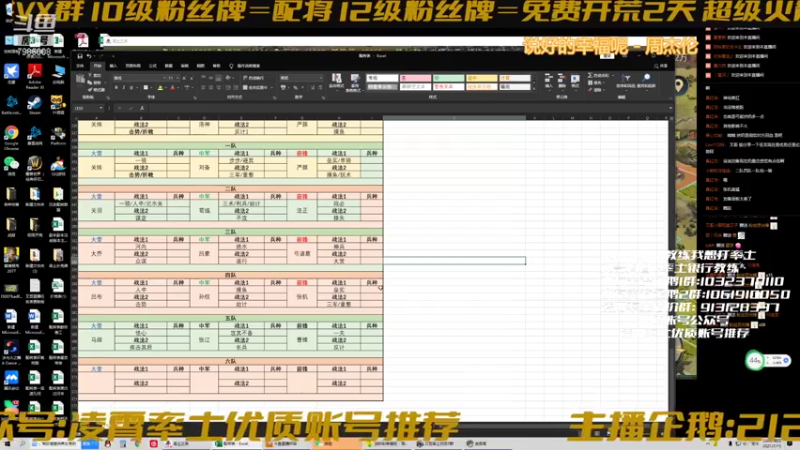The height and width of the screenshot is (450, 800).
Task: Apply the pink Bad cell style
Action: 415,78
